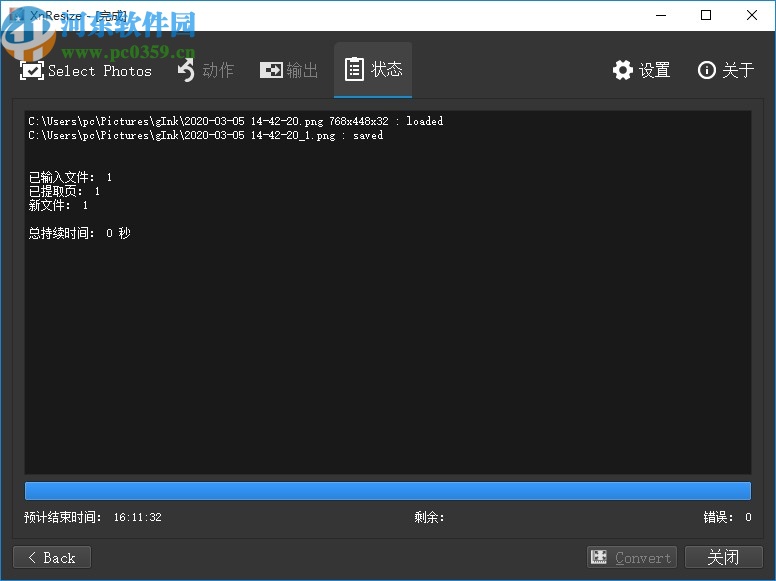
Task: Click the 总持续时间: 0 秒 line
Action: (79, 233)
